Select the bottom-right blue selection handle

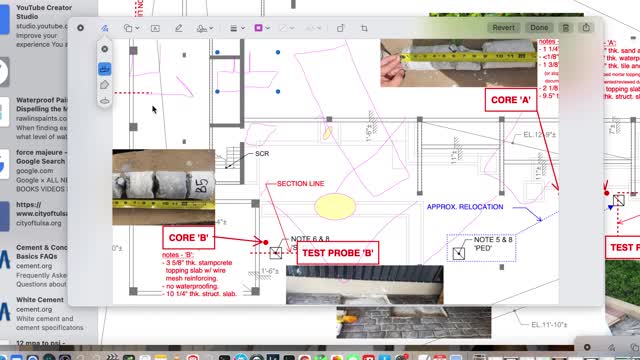278,91
